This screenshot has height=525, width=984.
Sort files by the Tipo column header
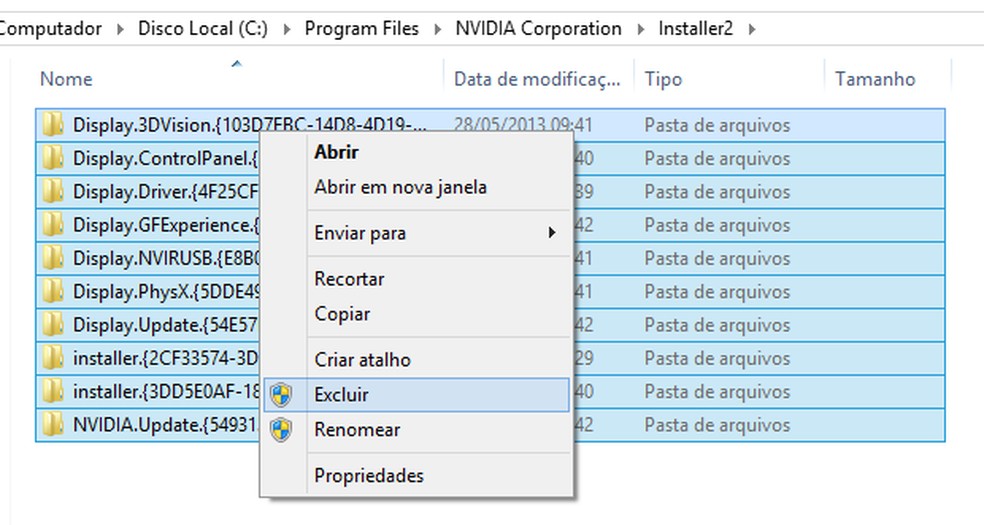coord(663,79)
